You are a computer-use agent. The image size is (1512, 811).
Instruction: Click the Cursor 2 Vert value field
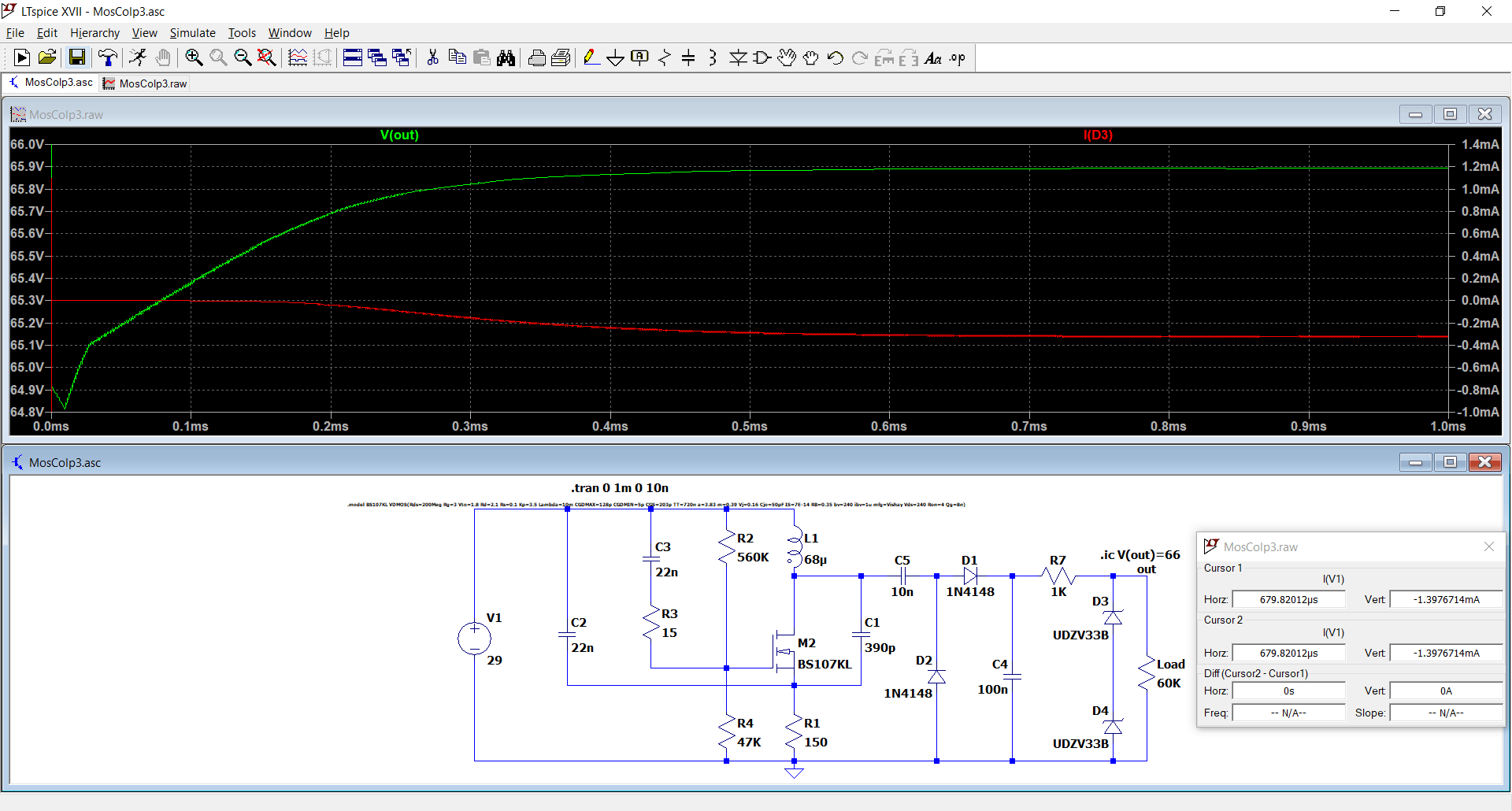click(1446, 653)
